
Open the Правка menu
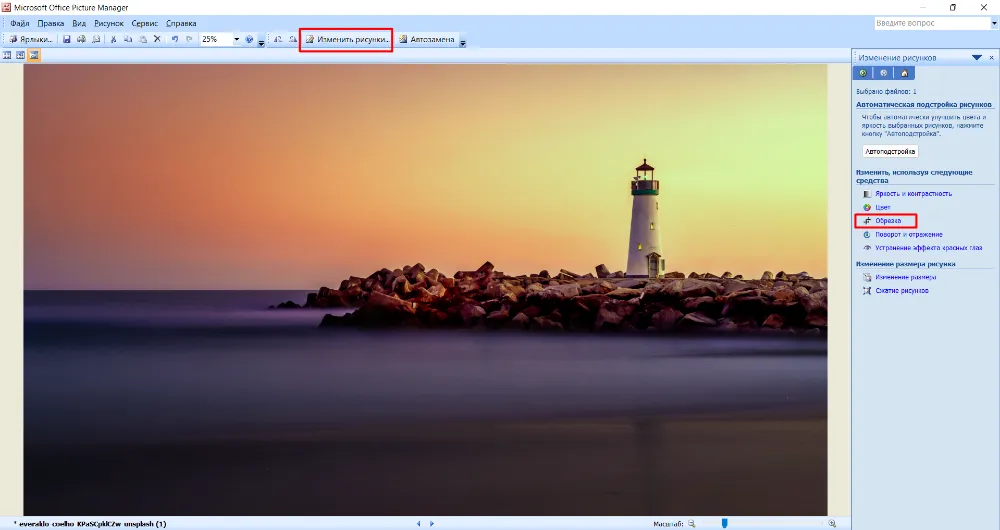pos(50,23)
